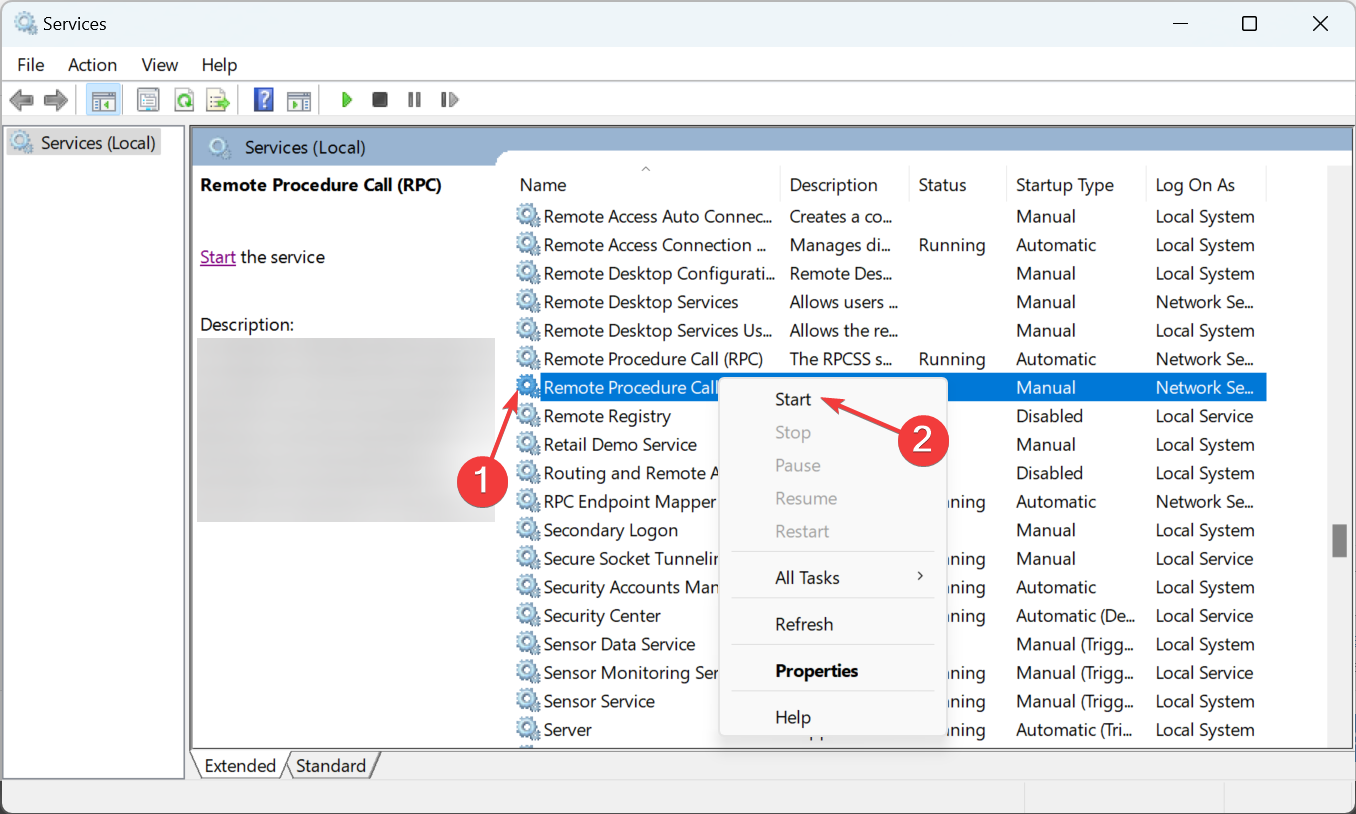Screen dimensions: 1356x814
Task: Click gear icon of Remote Access Auto Connection service
Action: [x=527, y=216]
